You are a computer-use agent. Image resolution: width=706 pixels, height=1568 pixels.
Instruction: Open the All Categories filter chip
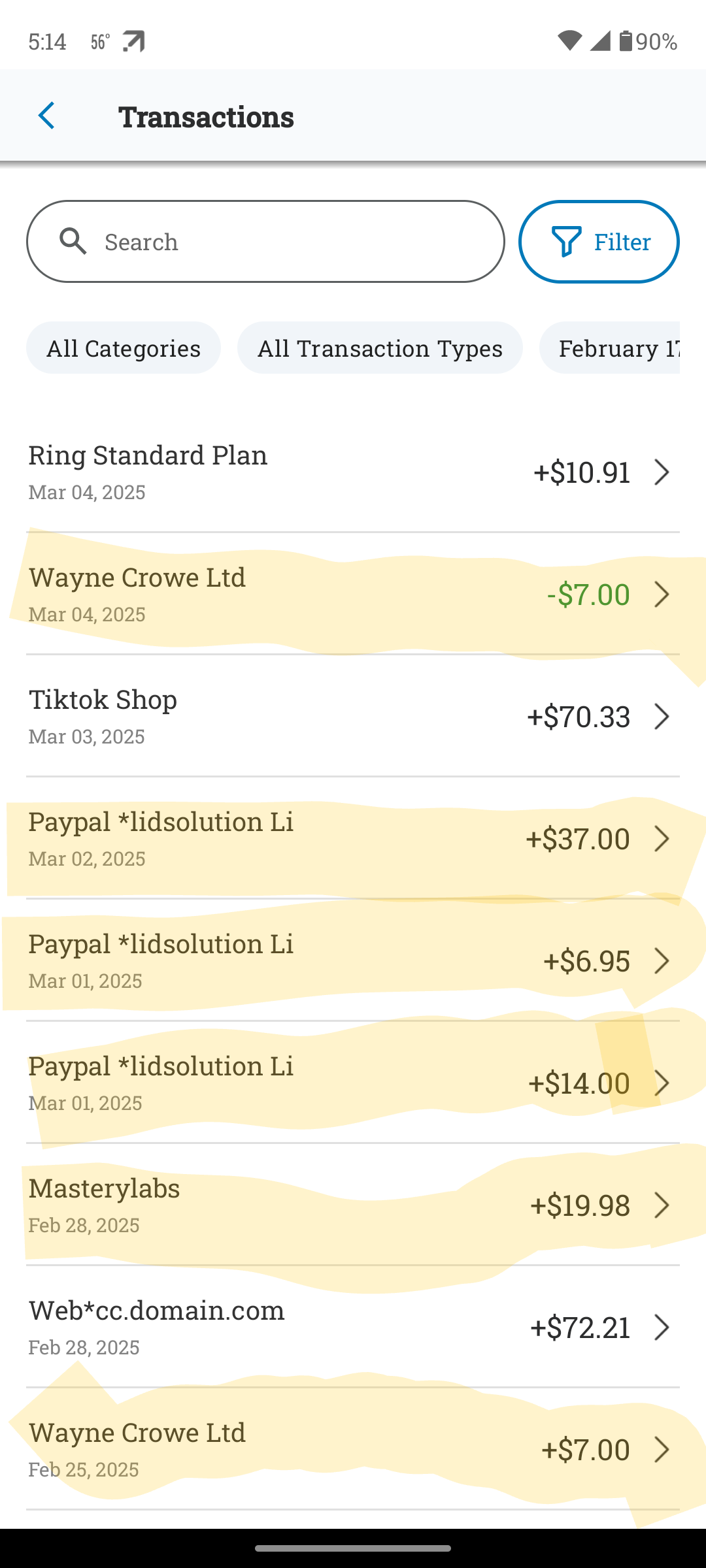tap(124, 348)
